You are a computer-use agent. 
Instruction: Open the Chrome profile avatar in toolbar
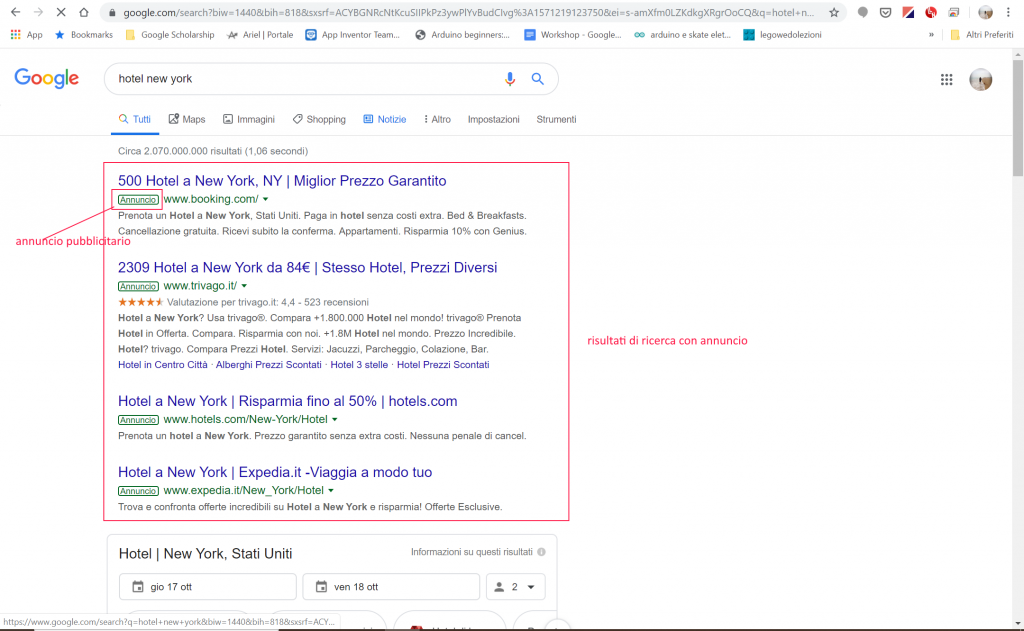985,12
